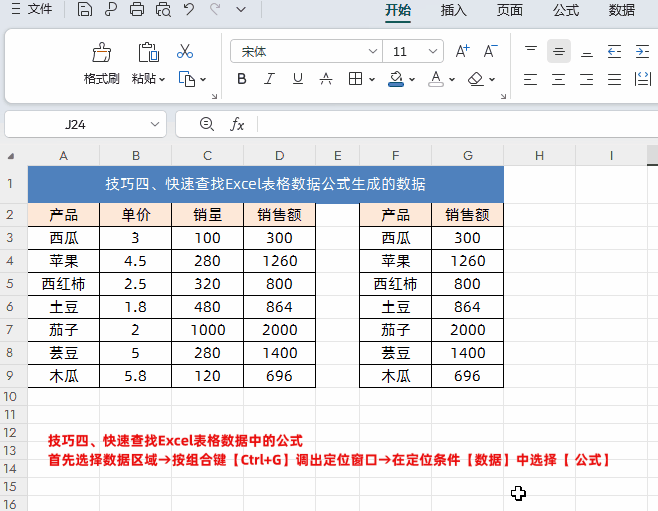The image size is (658, 511).
Task: Expand the quick access toolbar dropdown
Action: pyautogui.click(x=241, y=9)
